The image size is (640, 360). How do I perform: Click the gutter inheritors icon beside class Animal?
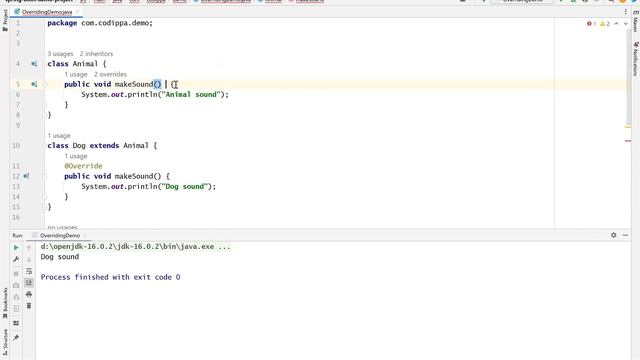tap(34, 64)
